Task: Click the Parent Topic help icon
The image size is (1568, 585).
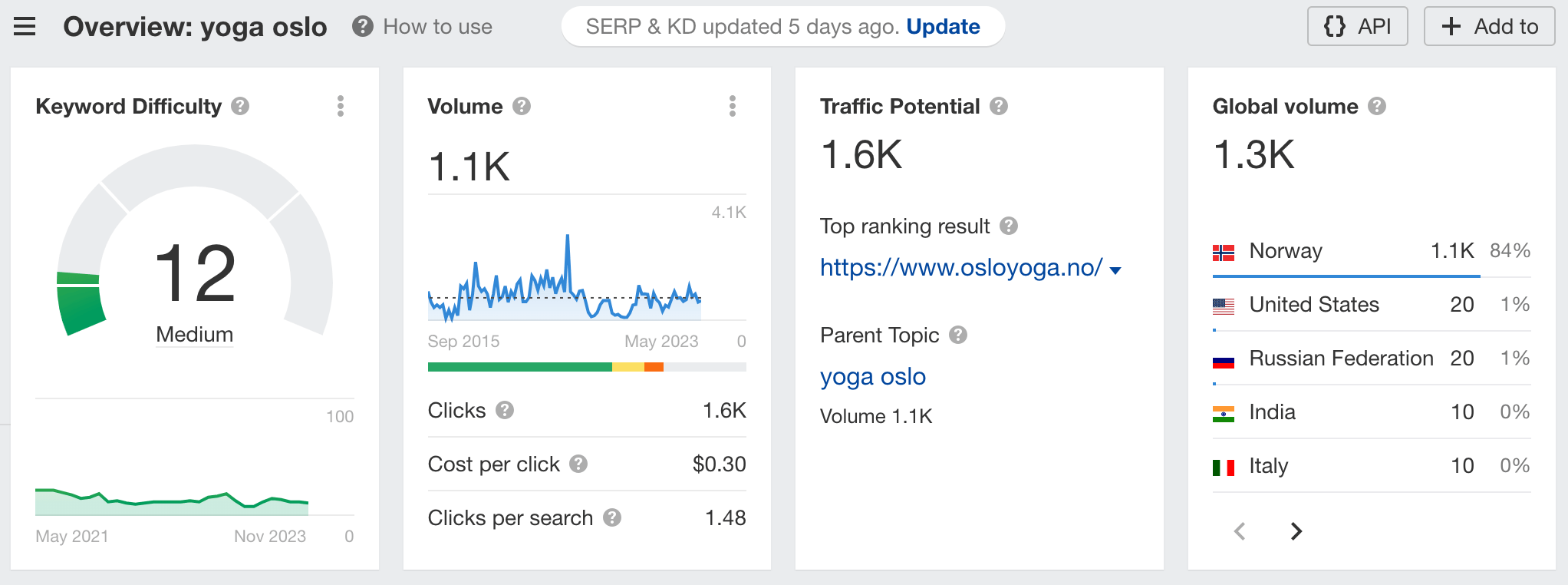Action: click(x=958, y=335)
